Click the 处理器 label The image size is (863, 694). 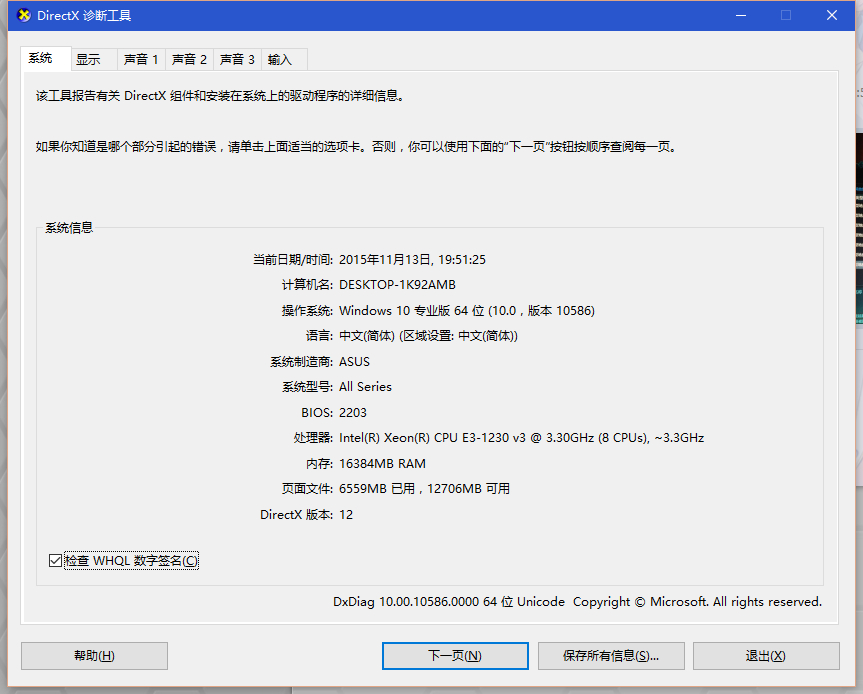point(313,438)
